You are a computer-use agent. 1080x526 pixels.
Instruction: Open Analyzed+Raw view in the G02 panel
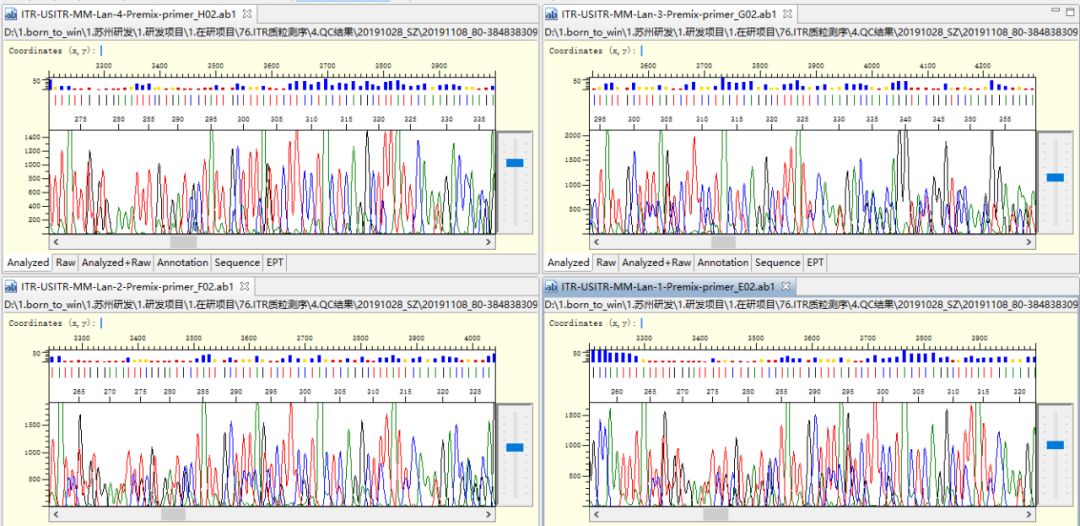click(656, 263)
